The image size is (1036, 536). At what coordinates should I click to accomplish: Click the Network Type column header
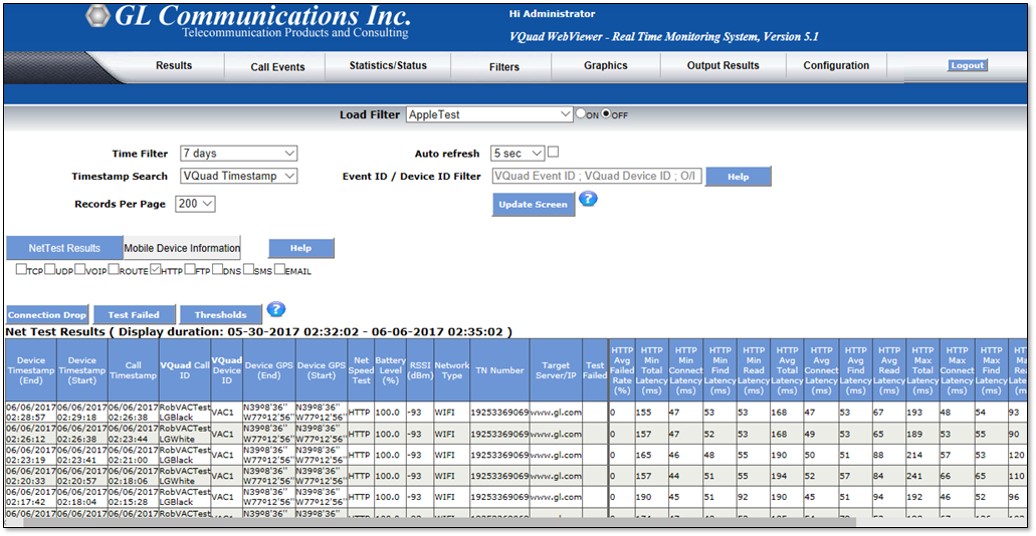pyautogui.click(x=451, y=370)
